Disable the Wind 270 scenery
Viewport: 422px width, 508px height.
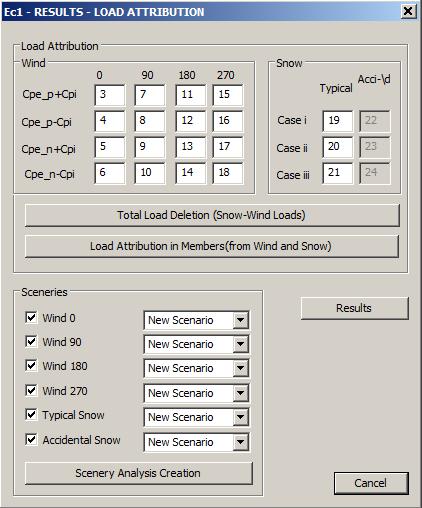(31, 390)
